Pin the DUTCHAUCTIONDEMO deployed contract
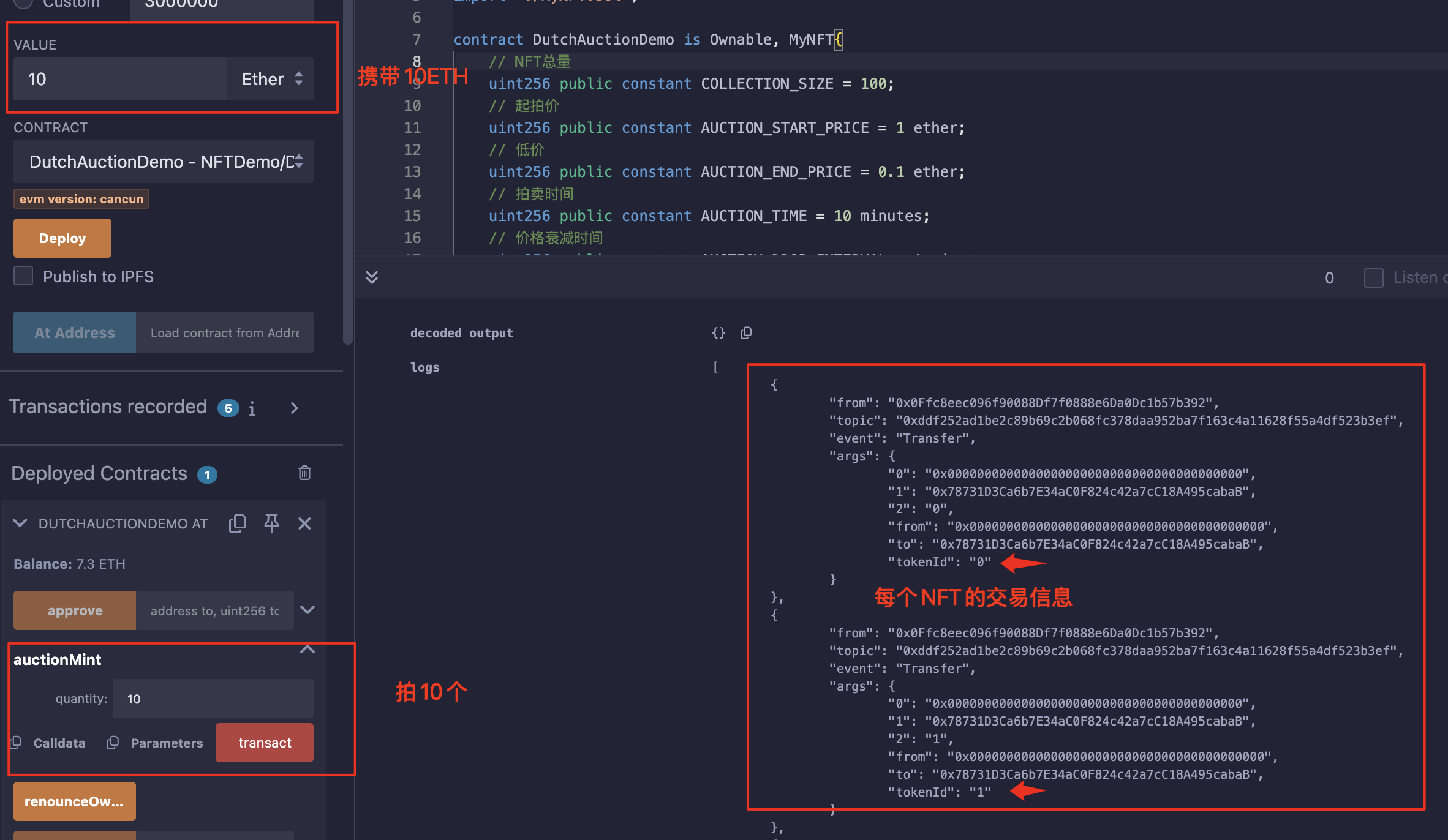 271,523
